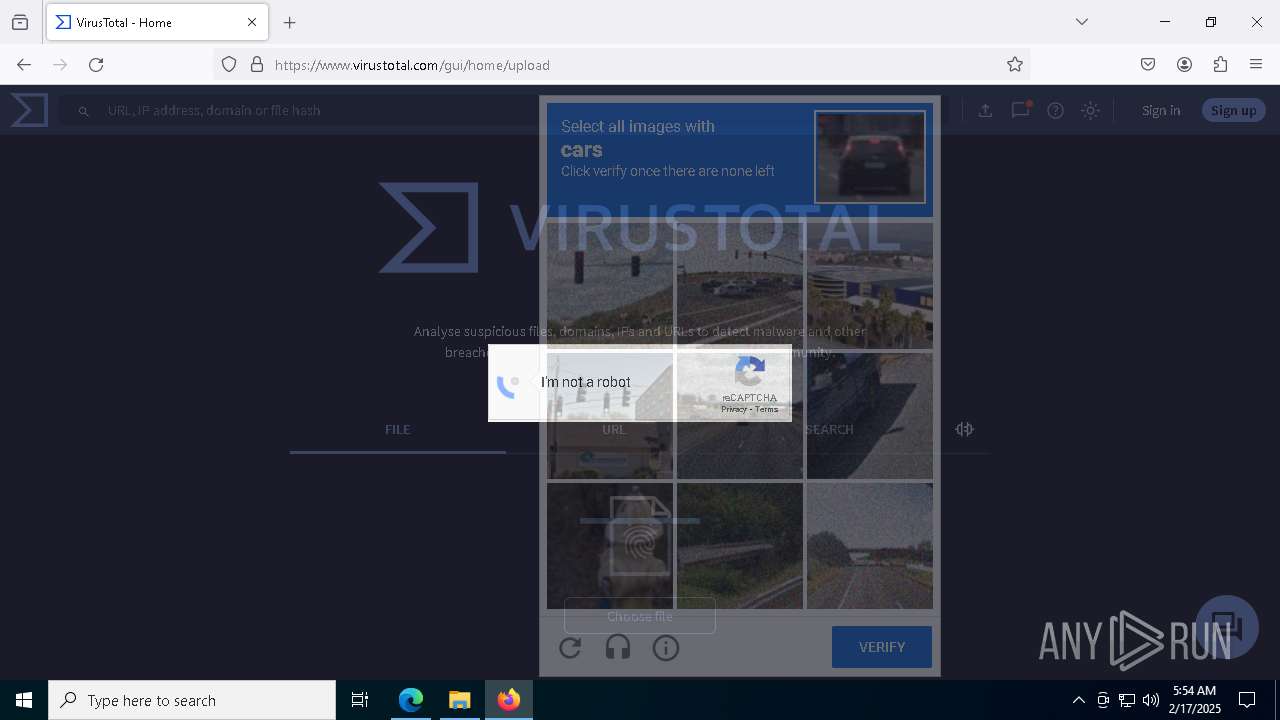This screenshot has height=720, width=1280.
Task: Open the Firefox account icon
Action: [1184, 65]
